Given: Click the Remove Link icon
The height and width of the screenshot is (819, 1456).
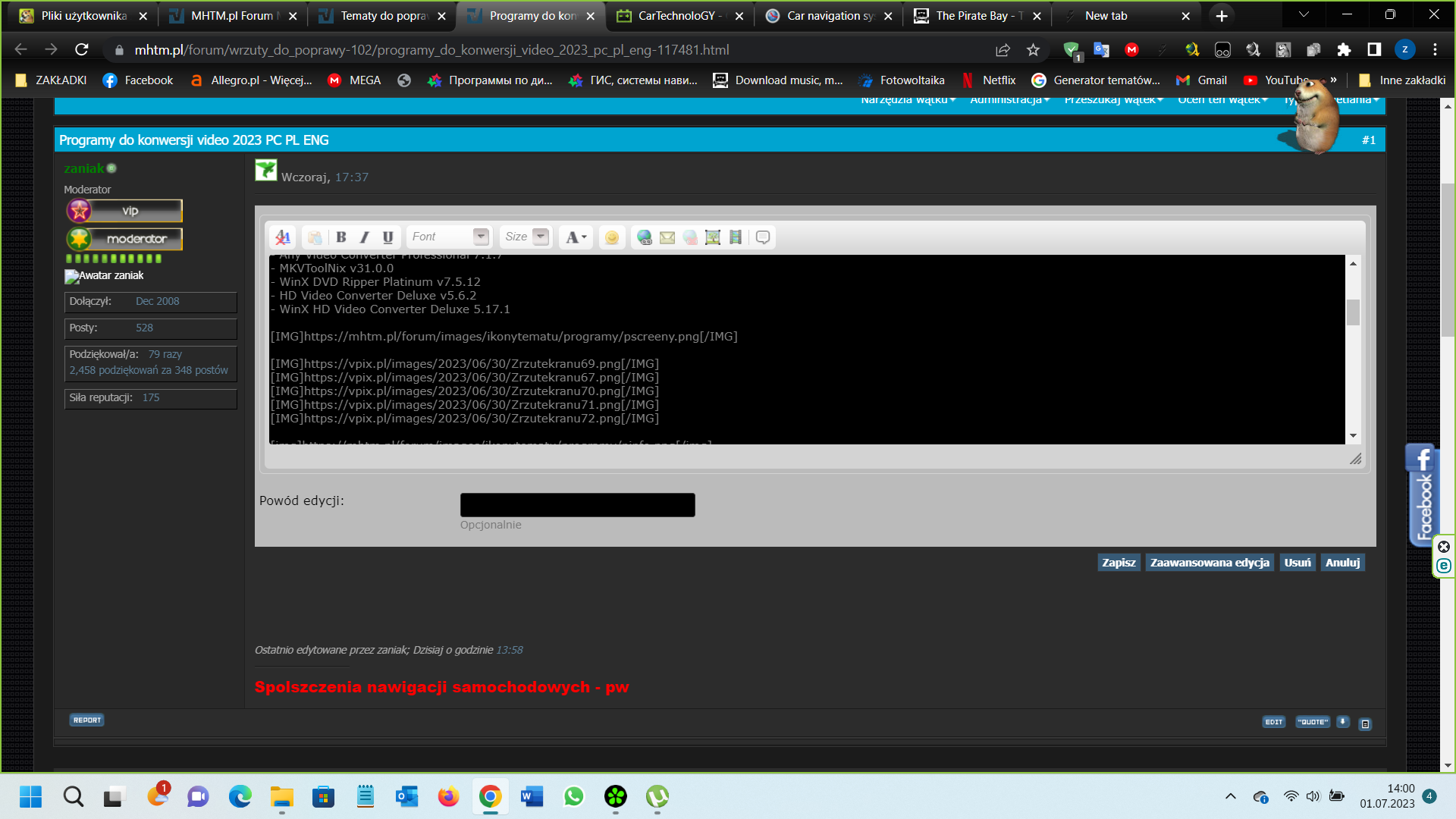Looking at the screenshot, I should (690, 237).
